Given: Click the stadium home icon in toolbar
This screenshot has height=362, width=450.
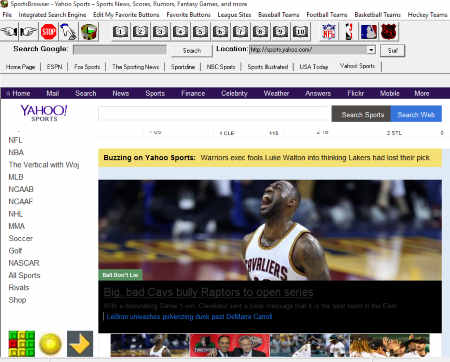Looking at the screenshot, I should click(x=89, y=32).
